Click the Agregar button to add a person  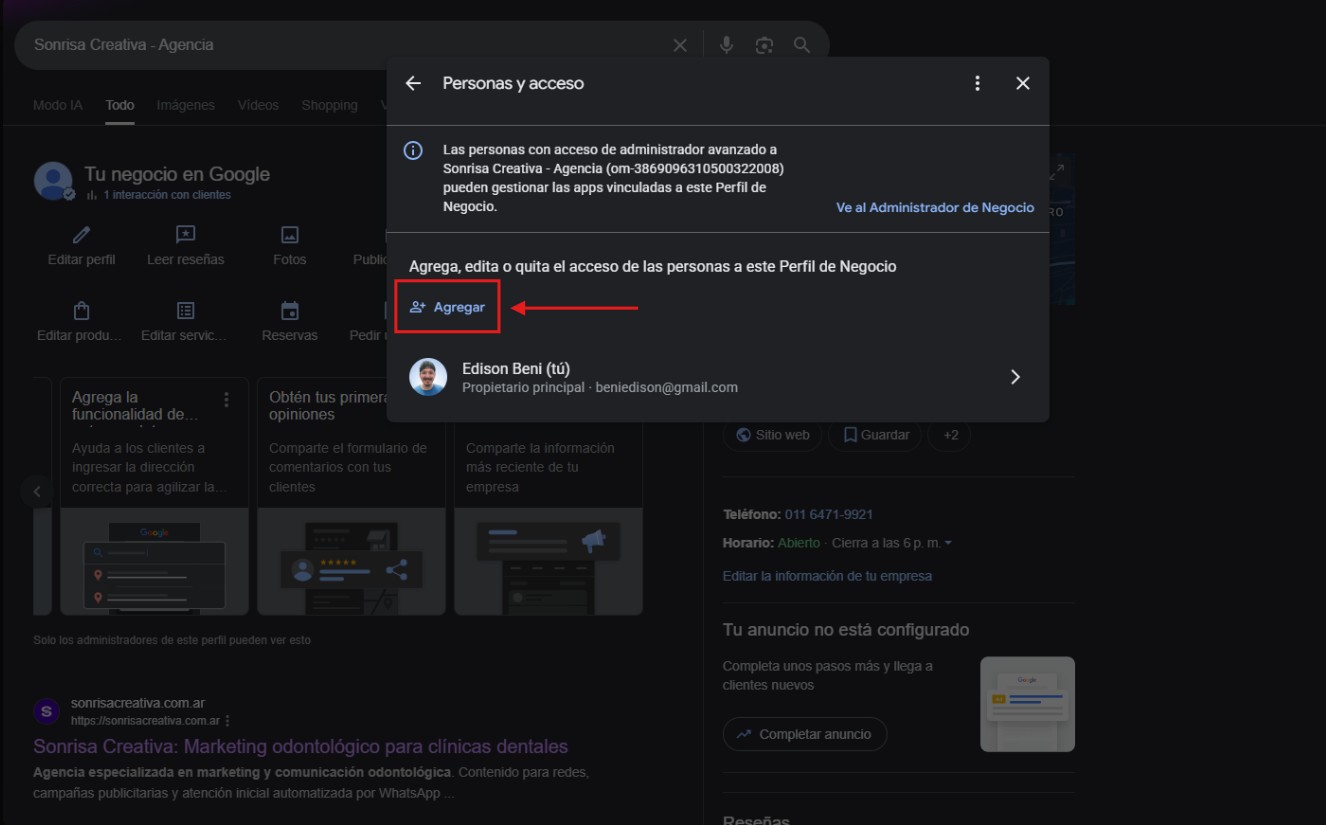tap(447, 307)
